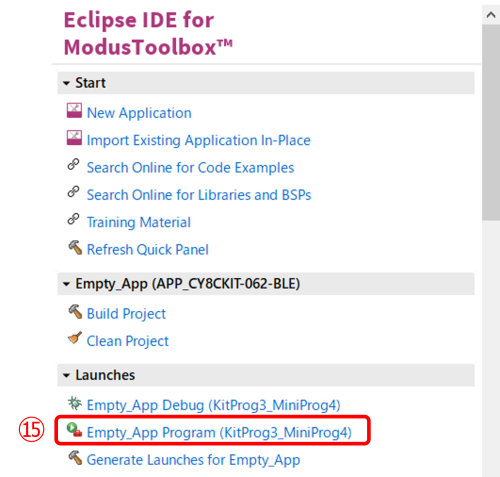Click chain icon next to Training Material

(73, 219)
